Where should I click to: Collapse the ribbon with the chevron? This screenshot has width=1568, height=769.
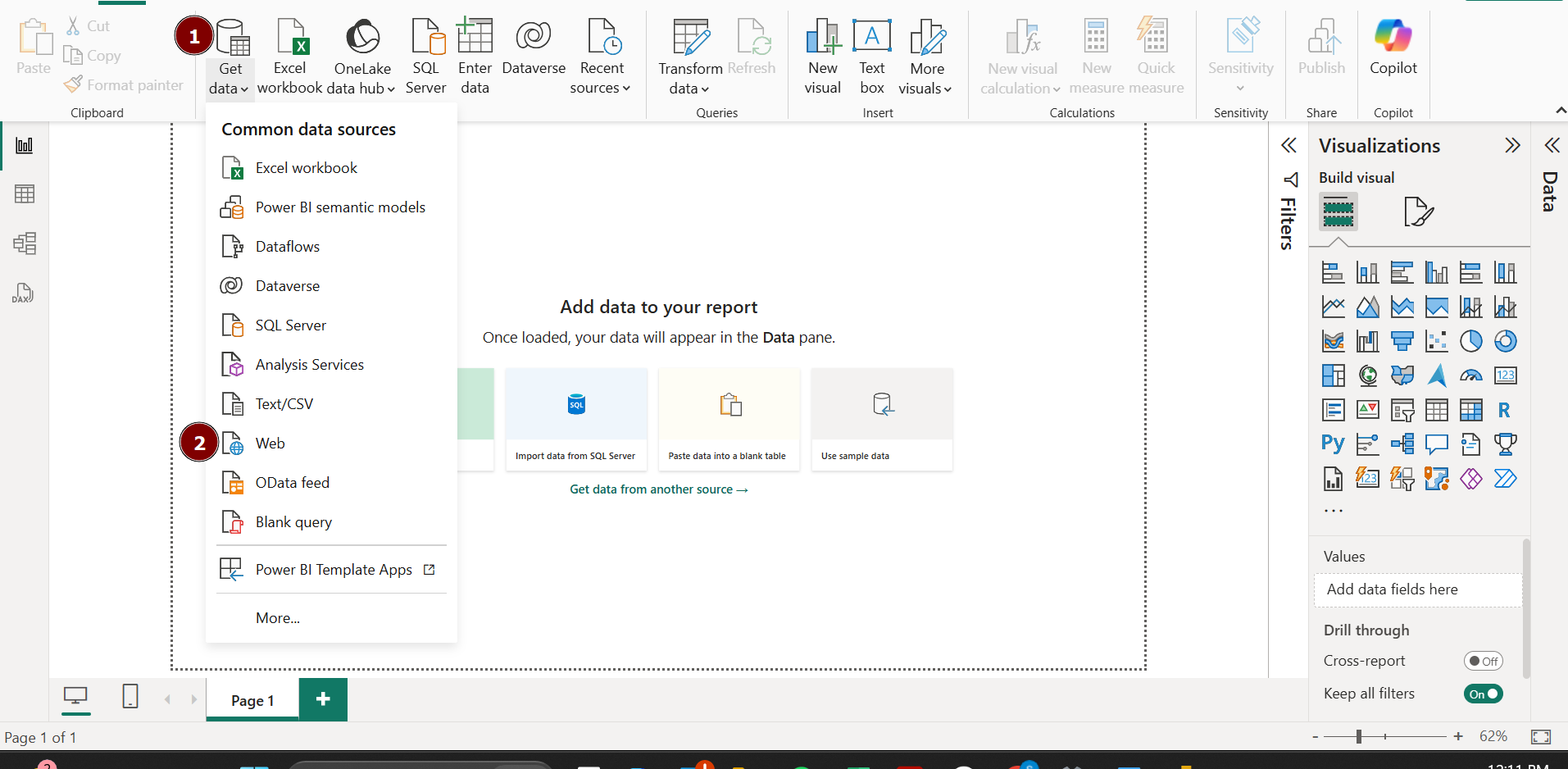[x=1560, y=111]
